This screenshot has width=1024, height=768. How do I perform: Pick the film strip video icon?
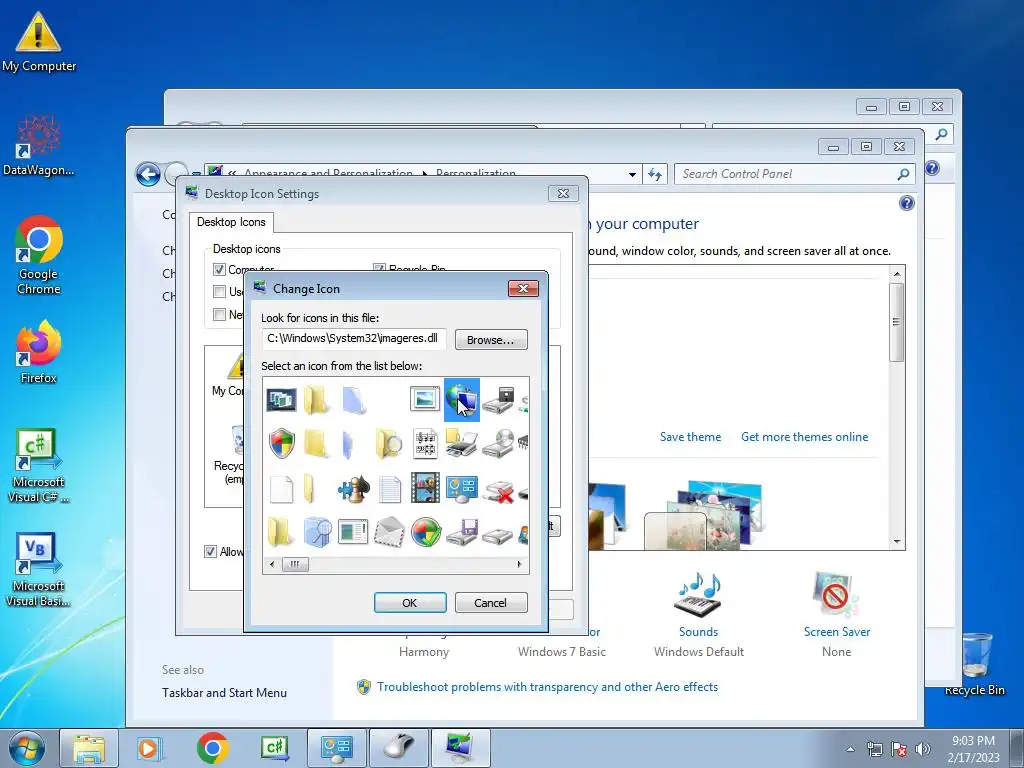point(425,488)
